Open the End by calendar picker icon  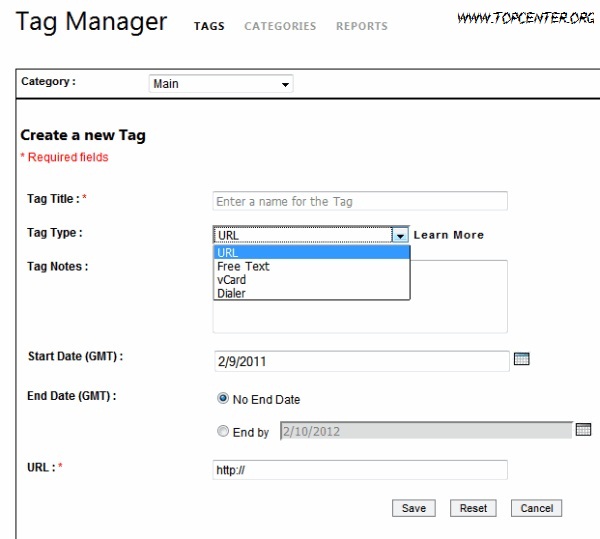pos(583,429)
